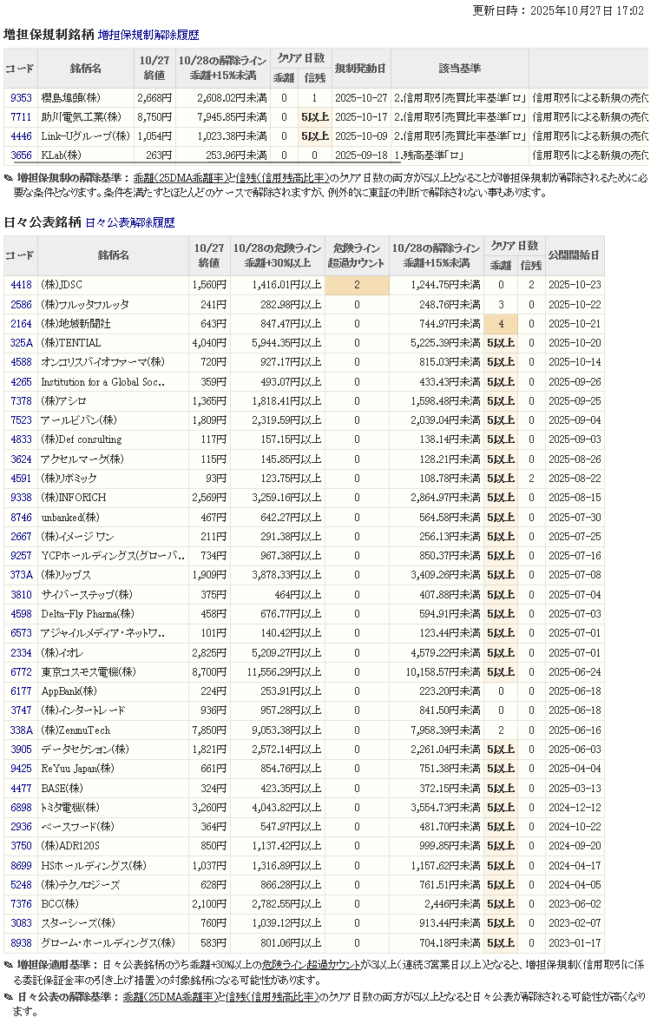Open stock code 4418 JDSC
Screen dimensions: 657x1024
click(20, 285)
